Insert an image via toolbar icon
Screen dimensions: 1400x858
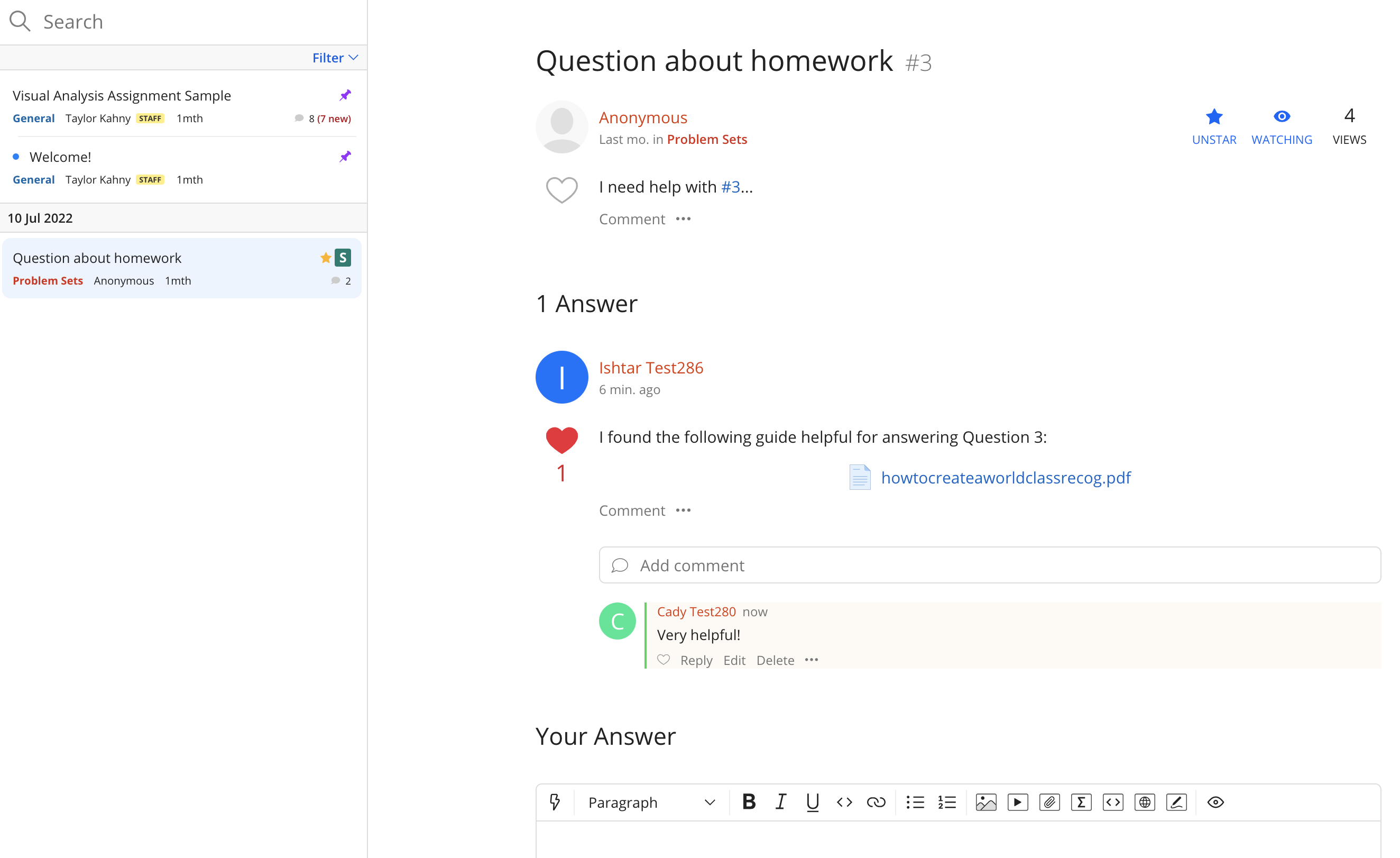pyautogui.click(x=986, y=802)
